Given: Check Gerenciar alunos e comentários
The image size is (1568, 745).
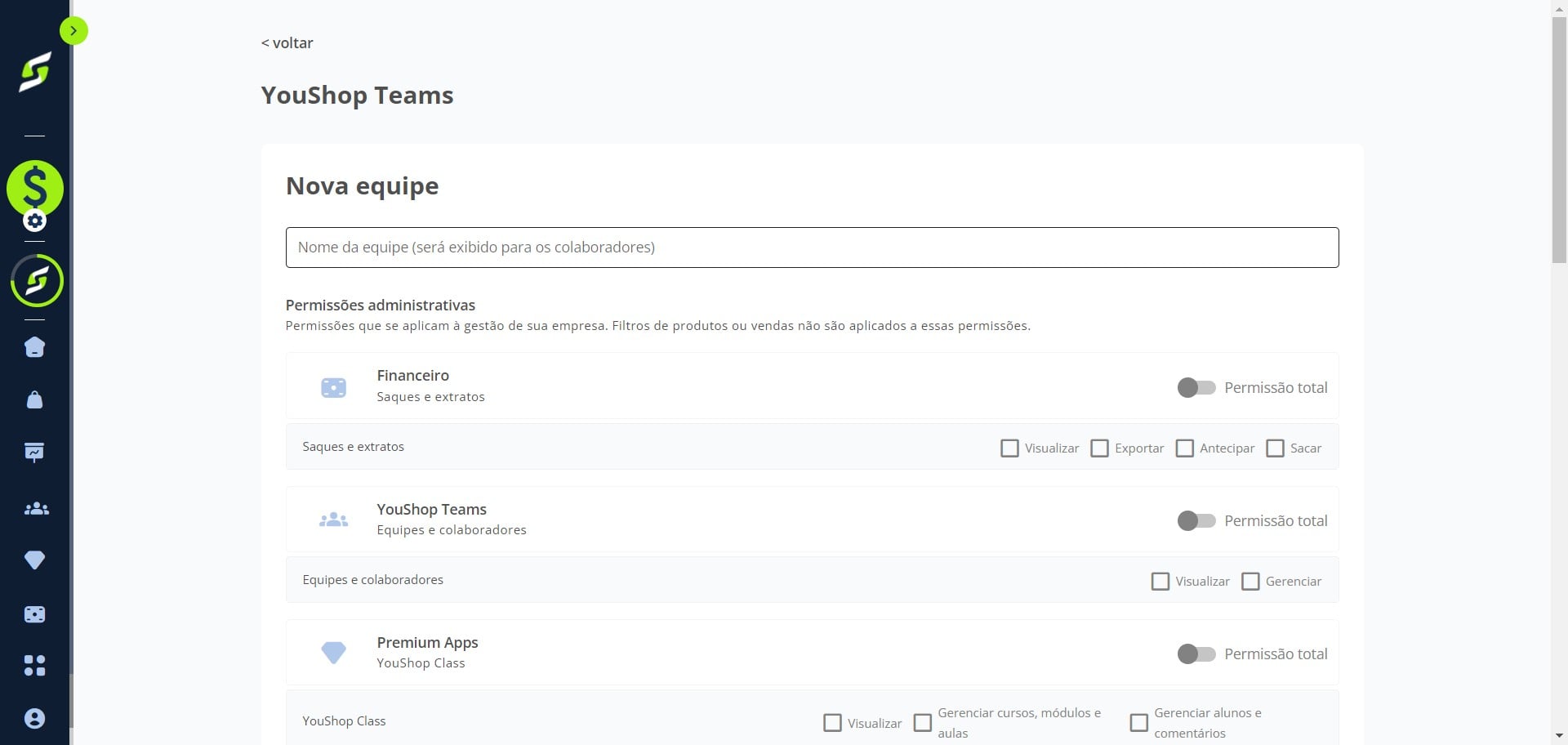Looking at the screenshot, I should [1138, 723].
